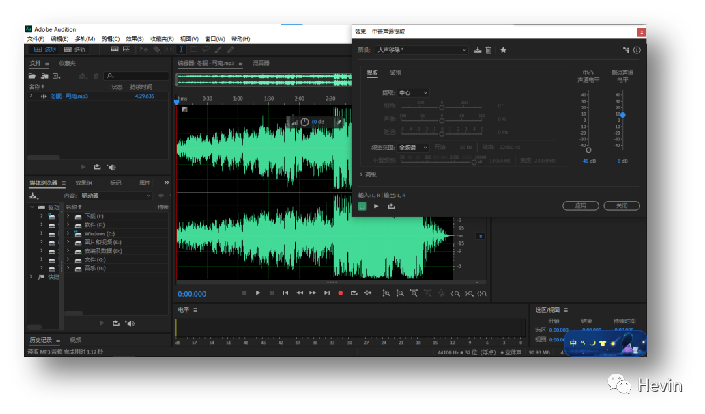Click the Import File icon
The image size is (705, 414).
[45, 76]
